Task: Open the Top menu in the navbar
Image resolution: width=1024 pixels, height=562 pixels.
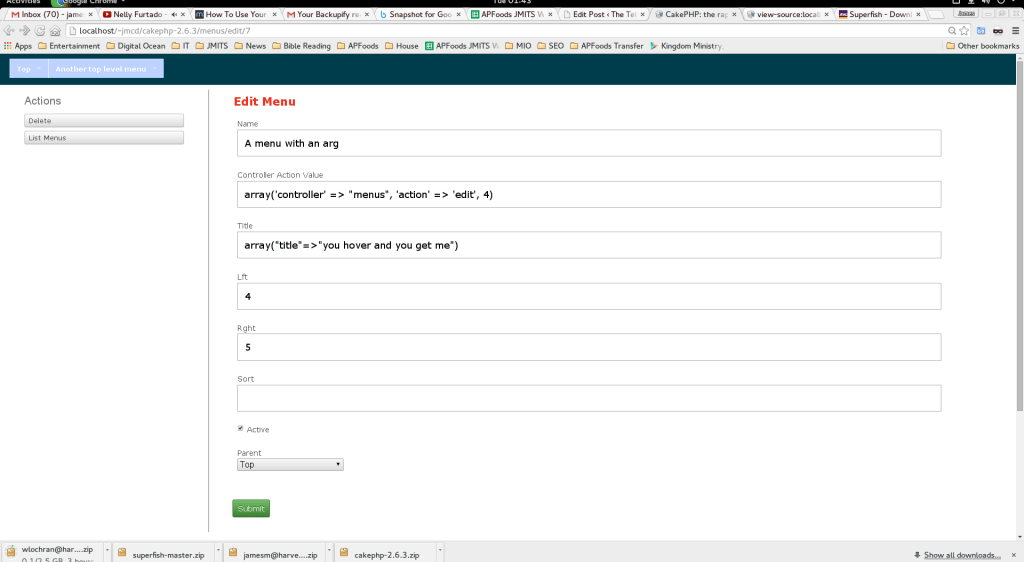Action: pyautogui.click(x=29, y=69)
